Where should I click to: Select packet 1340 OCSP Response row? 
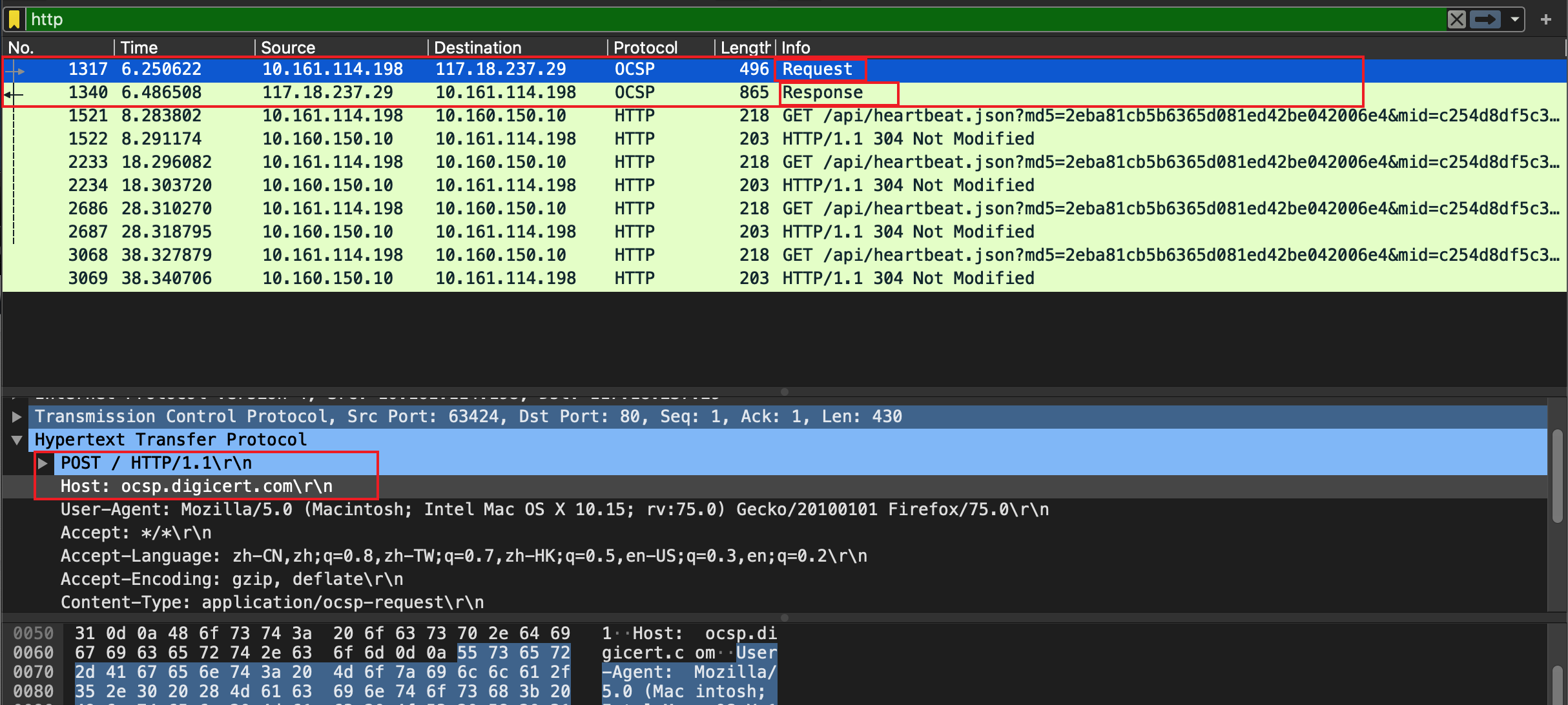tap(784, 92)
